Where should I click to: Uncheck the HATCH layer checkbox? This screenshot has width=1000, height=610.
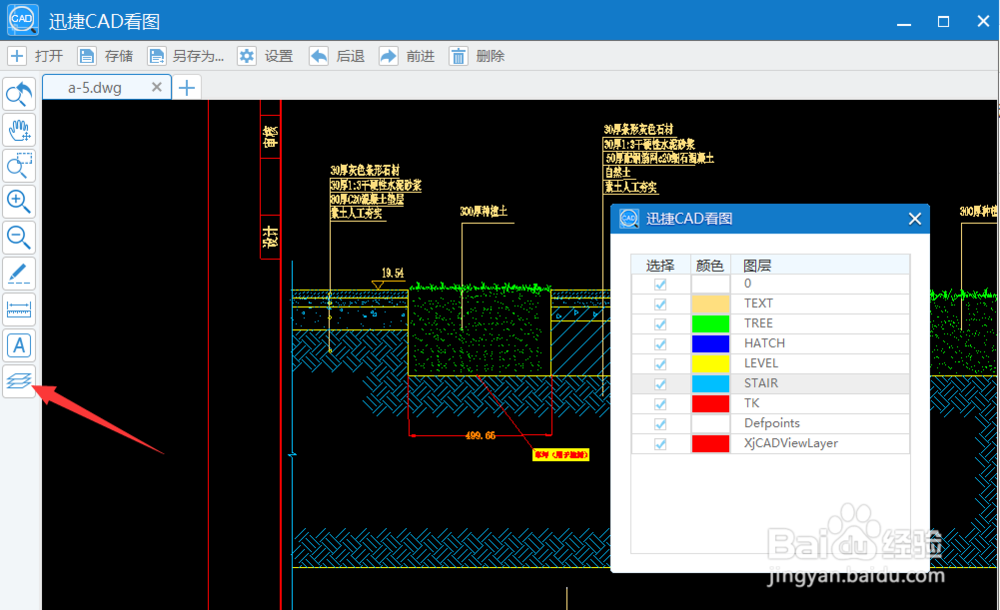pyautogui.click(x=660, y=344)
